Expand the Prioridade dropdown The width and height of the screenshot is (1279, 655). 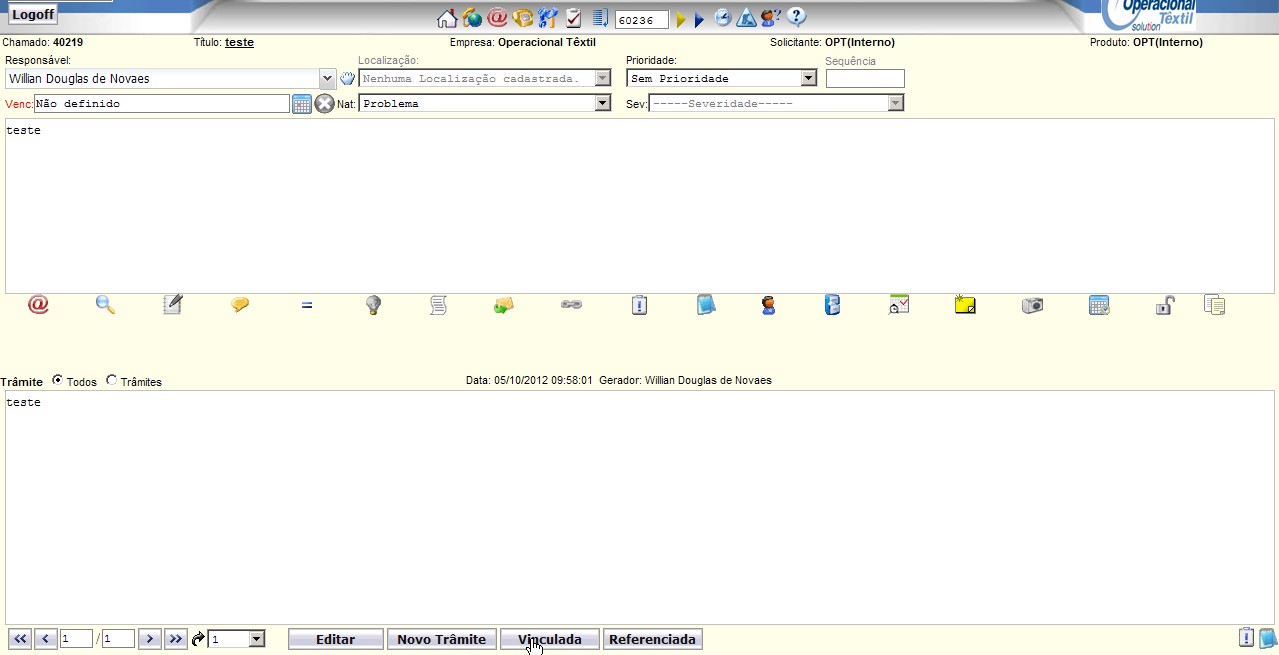click(x=808, y=78)
